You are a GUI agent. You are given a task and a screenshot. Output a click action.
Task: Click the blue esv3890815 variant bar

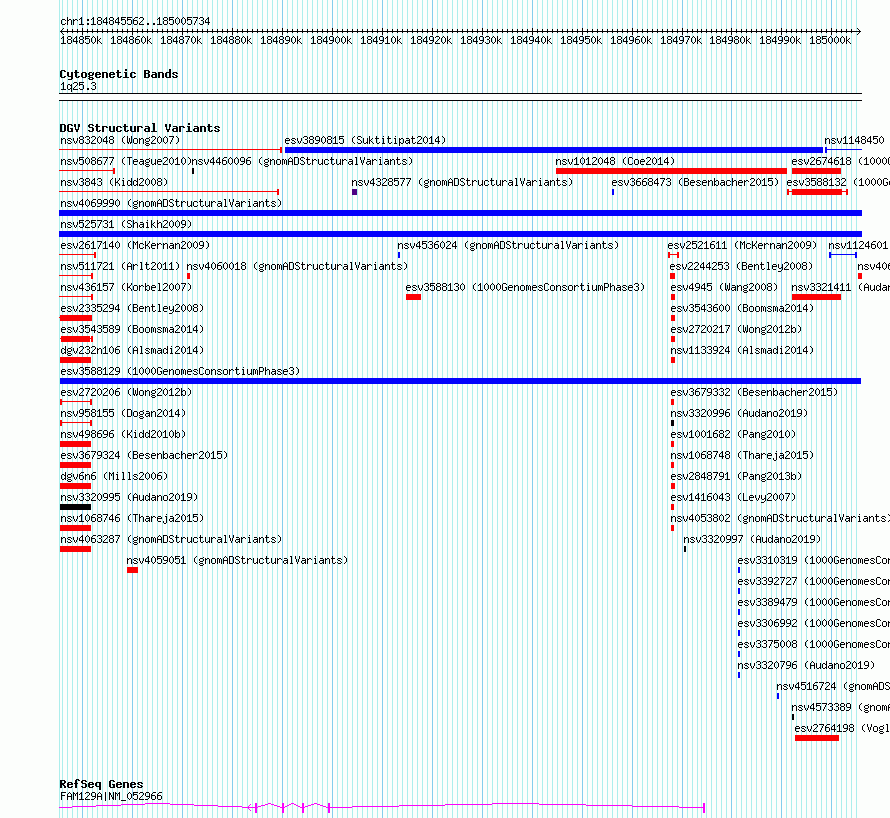(x=553, y=150)
